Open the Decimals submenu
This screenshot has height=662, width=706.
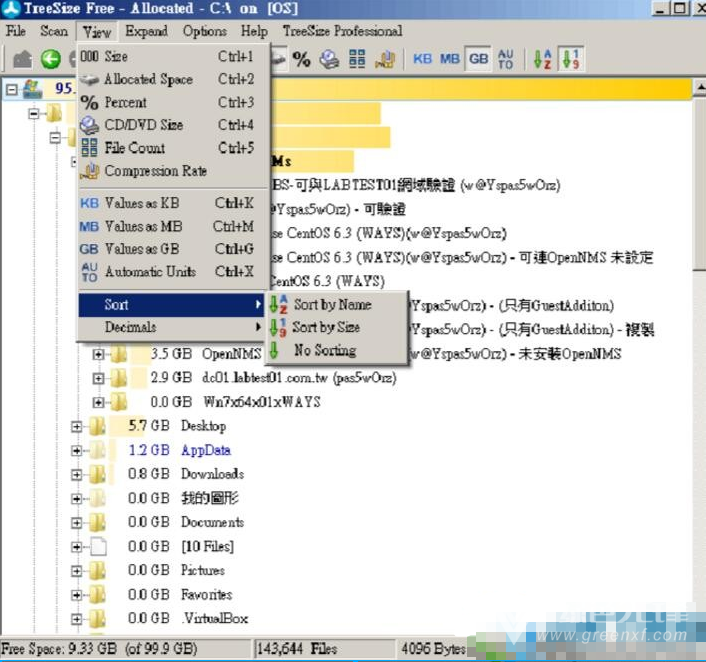(171, 327)
